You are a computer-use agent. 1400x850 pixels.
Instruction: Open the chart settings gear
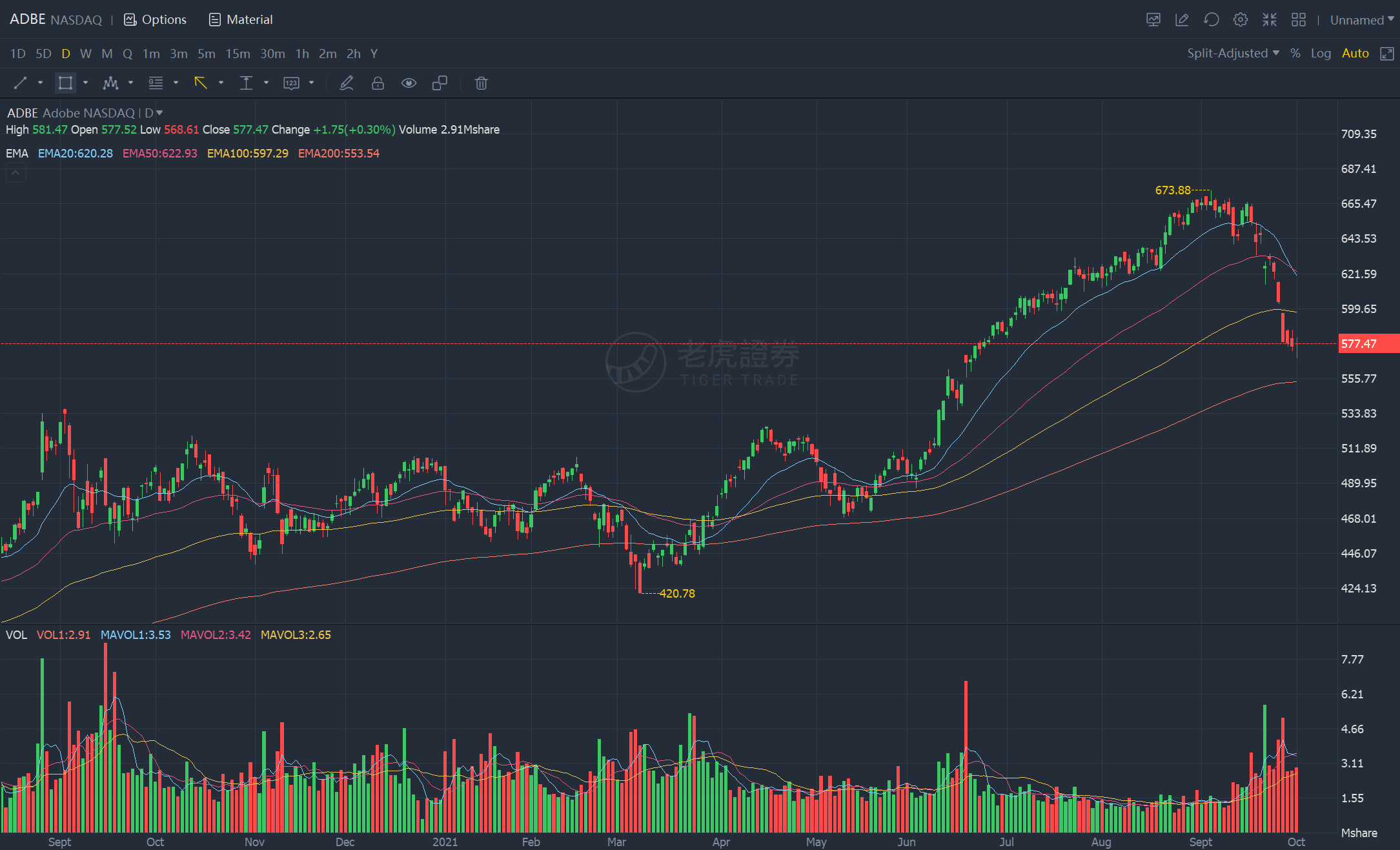pos(1240,20)
